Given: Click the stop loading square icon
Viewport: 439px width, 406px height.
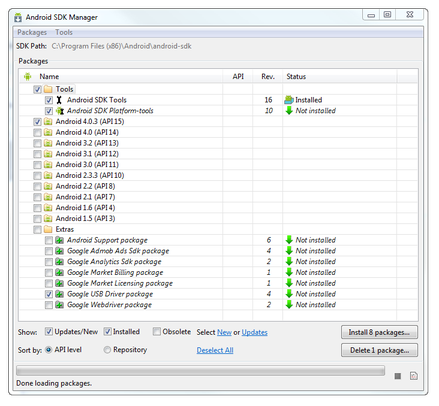Looking at the screenshot, I should pyautogui.click(x=397, y=376).
